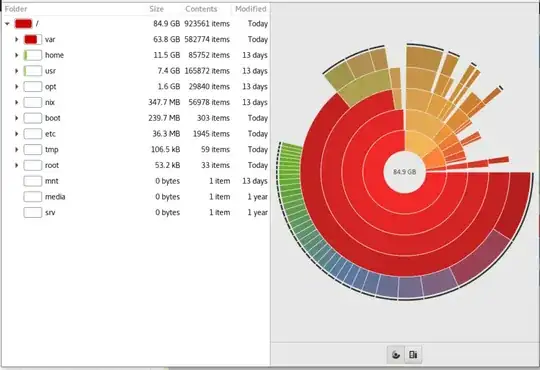Click the usage bar next to home

(x=33, y=55)
